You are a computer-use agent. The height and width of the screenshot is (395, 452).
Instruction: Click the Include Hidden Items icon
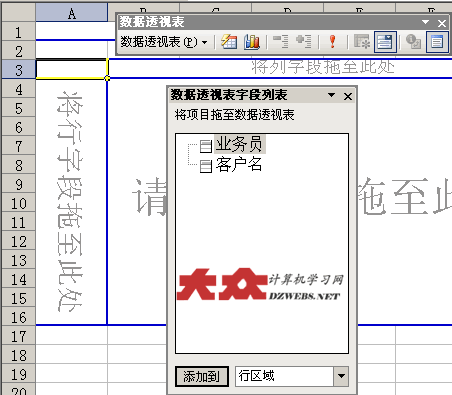[362, 42]
